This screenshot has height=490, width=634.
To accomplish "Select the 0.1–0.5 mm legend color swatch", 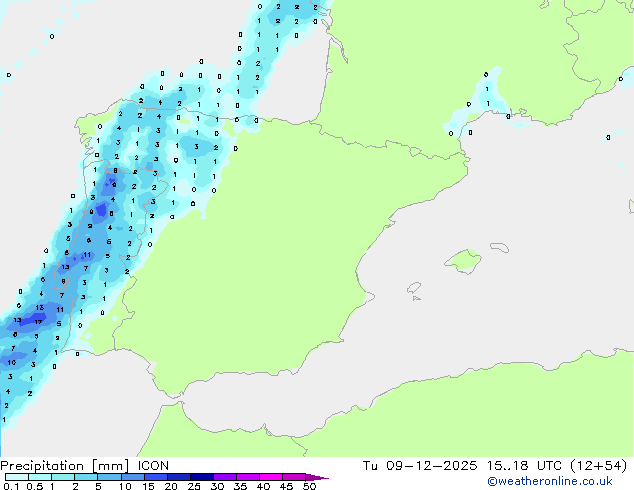I will [17, 477].
